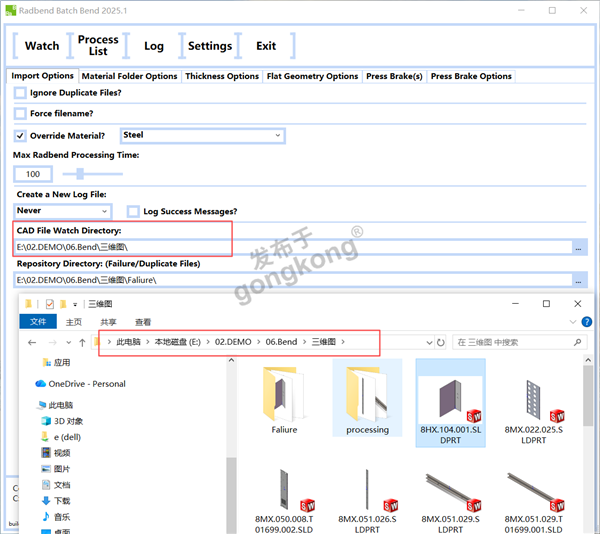The height and width of the screenshot is (534, 600).
Task: Click the Watch button
Action: point(42,46)
